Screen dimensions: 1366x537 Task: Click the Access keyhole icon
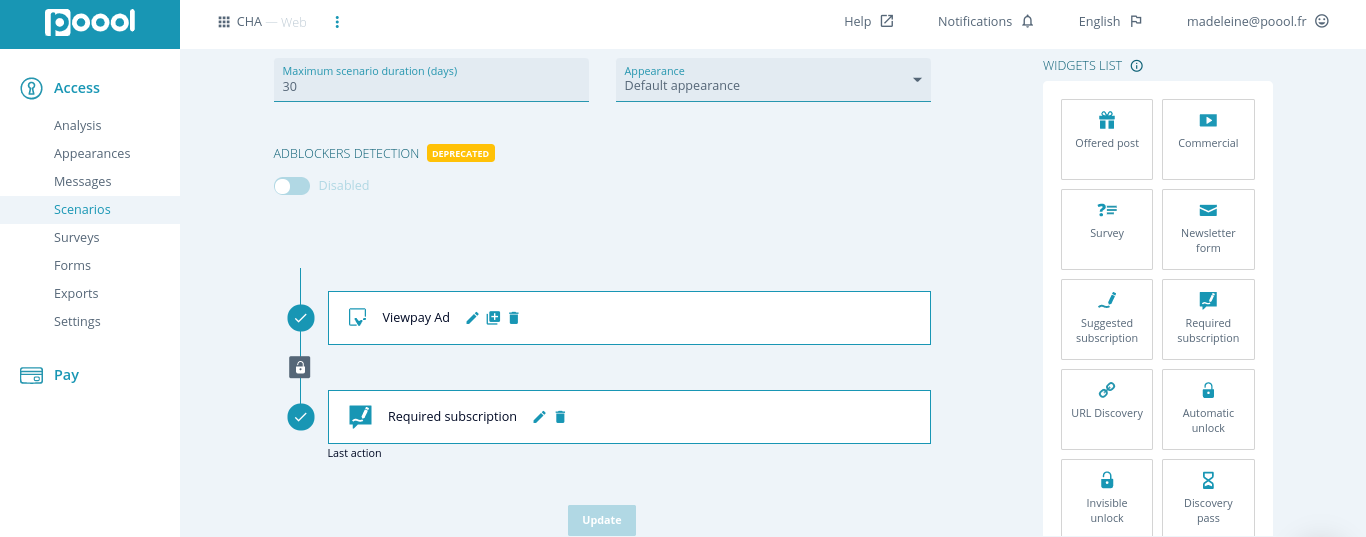(x=31, y=88)
